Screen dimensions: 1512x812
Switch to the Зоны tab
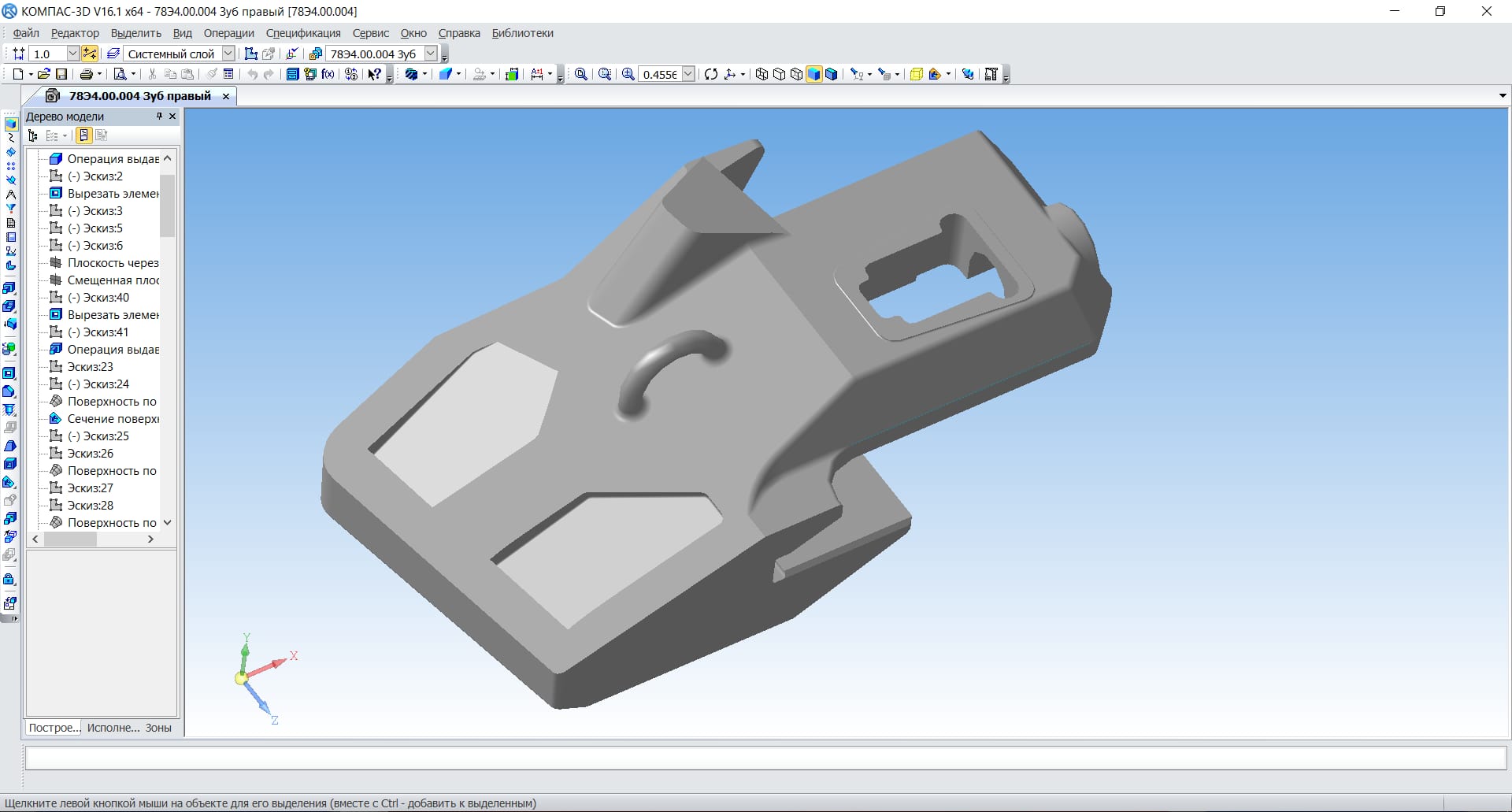158,728
